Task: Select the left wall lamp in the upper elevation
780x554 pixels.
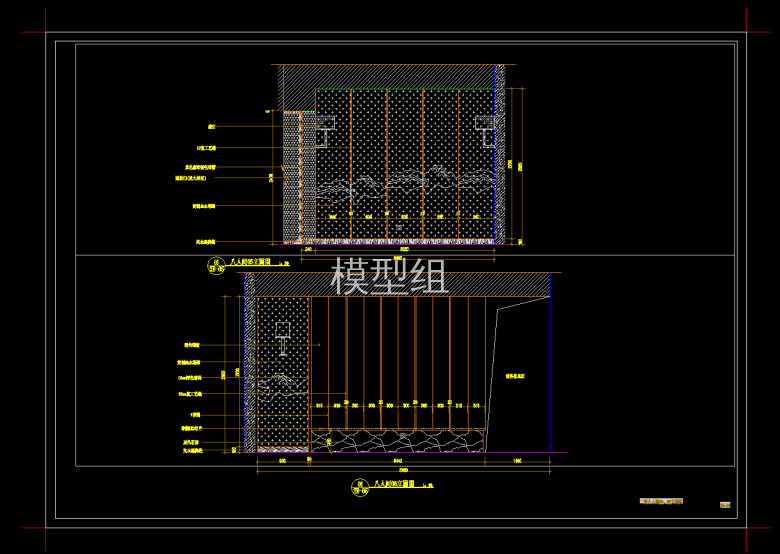Action: pyautogui.click(x=325, y=131)
